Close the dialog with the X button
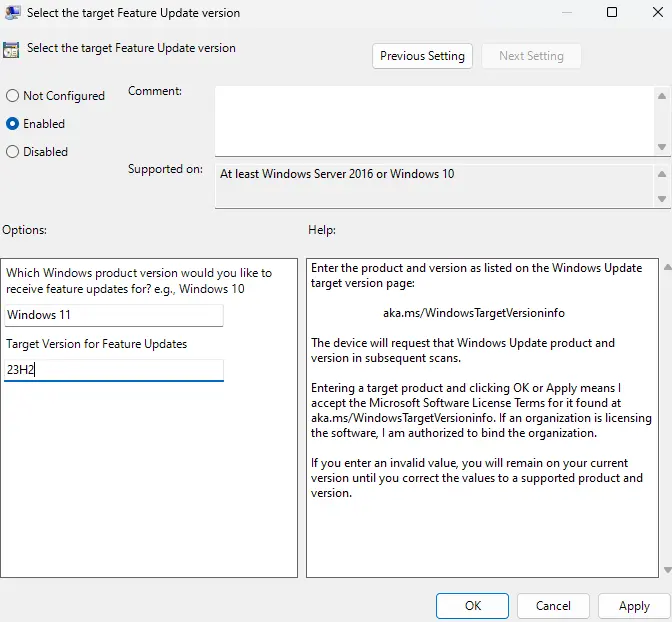This screenshot has width=672, height=622. pyautogui.click(x=658, y=12)
